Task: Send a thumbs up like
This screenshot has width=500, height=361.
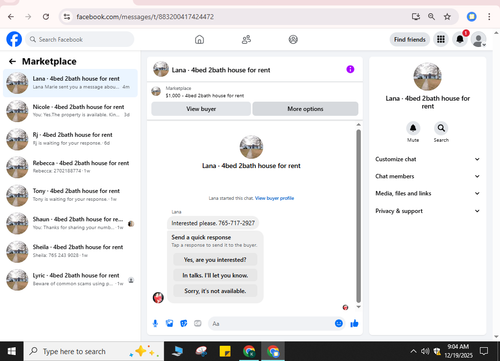Action: point(354,323)
